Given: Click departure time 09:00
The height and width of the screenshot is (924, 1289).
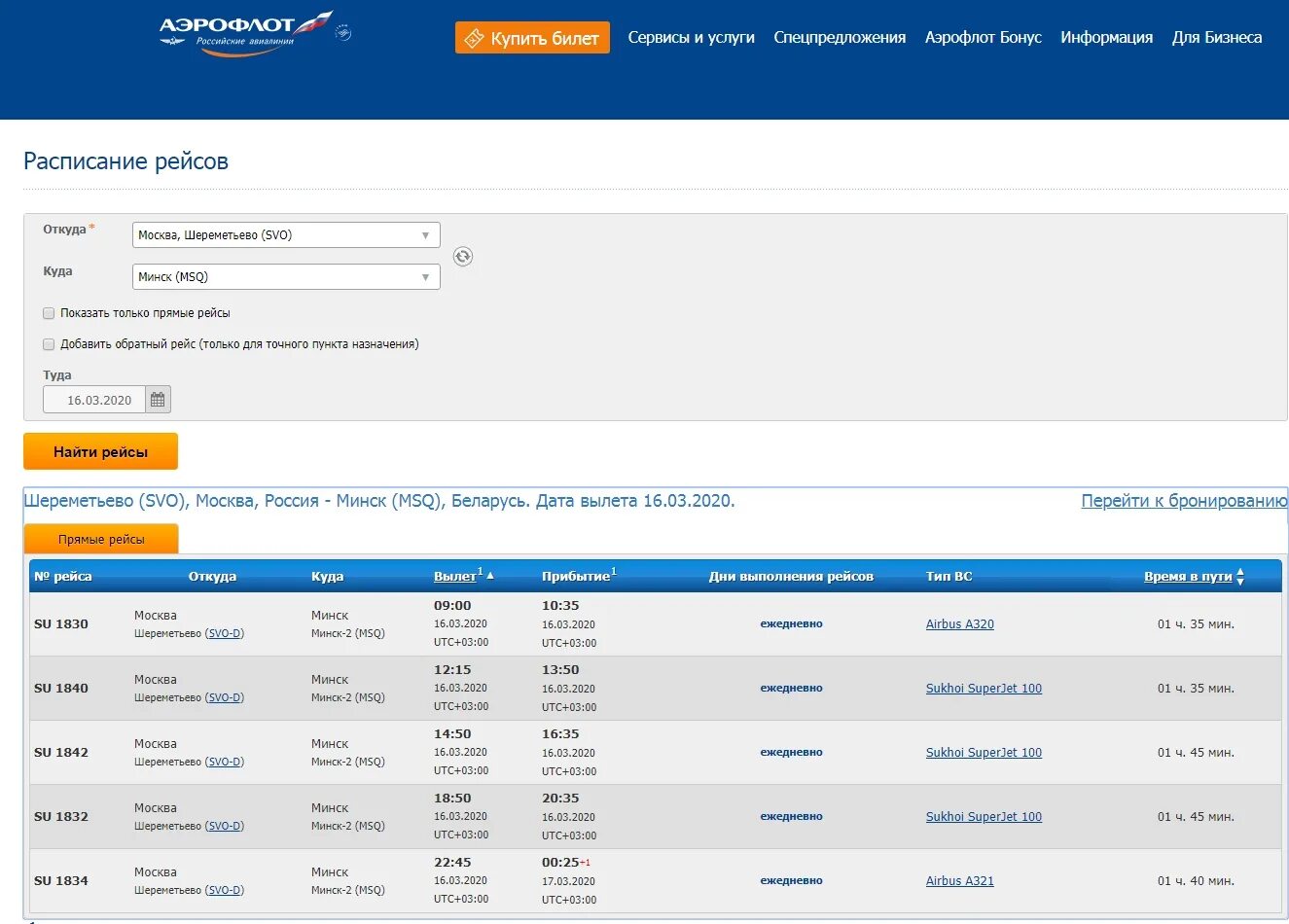Looking at the screenshot, I should point(452,606).
